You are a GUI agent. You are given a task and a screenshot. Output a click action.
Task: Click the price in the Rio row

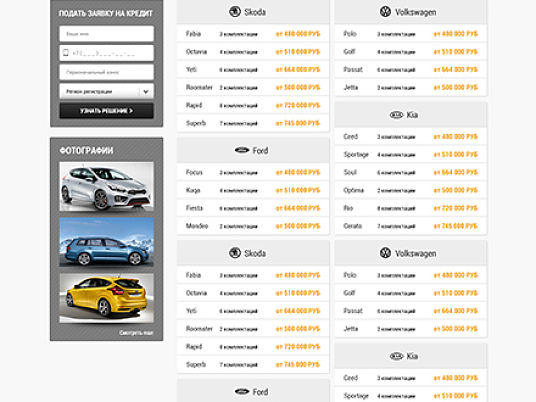tap(456, 208)
